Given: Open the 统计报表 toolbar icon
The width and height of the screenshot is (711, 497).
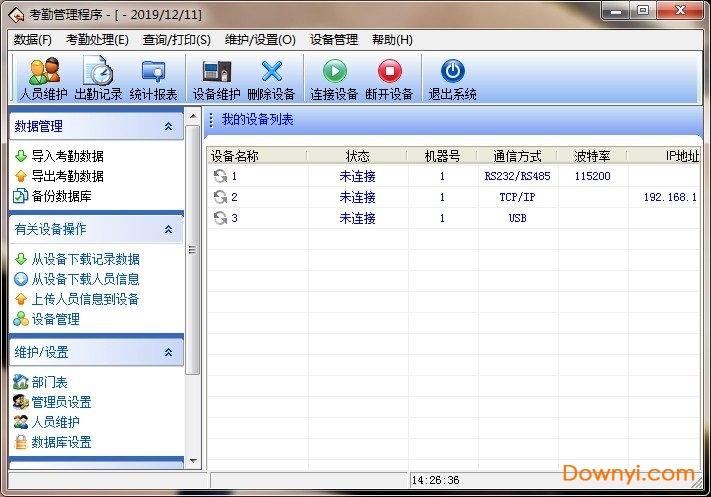Looking at the screenshot, I should click(153, 79).
